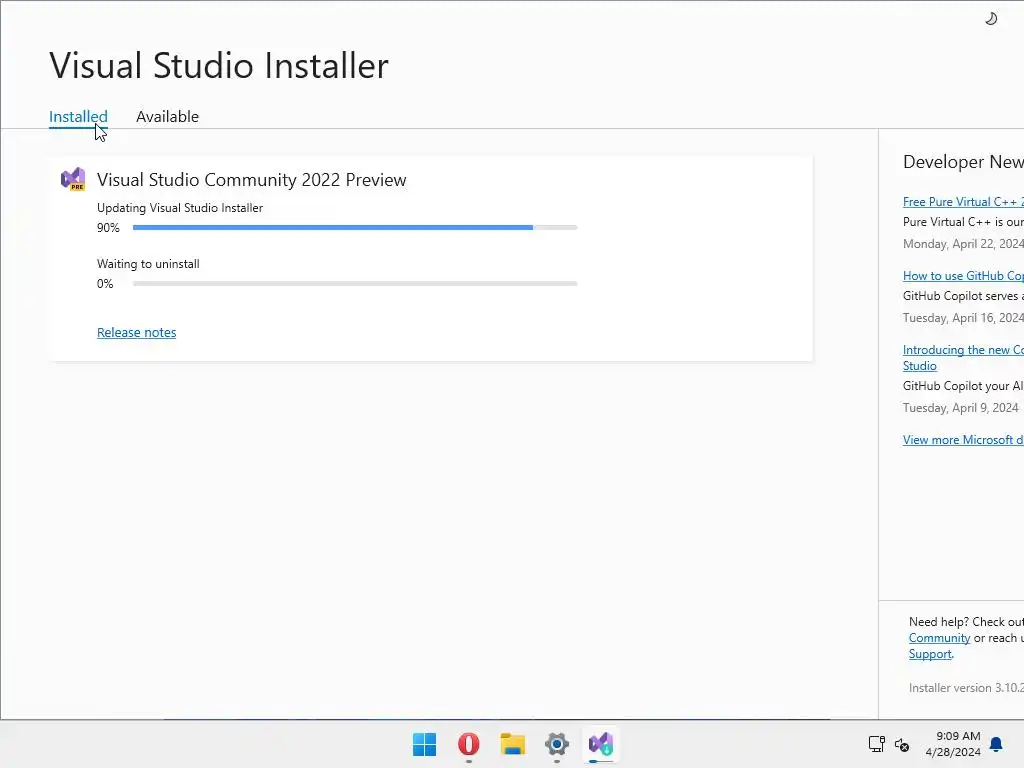1024x768 pixels.
Task: Open notifications bell icon
Action: [x=996, y=744]
